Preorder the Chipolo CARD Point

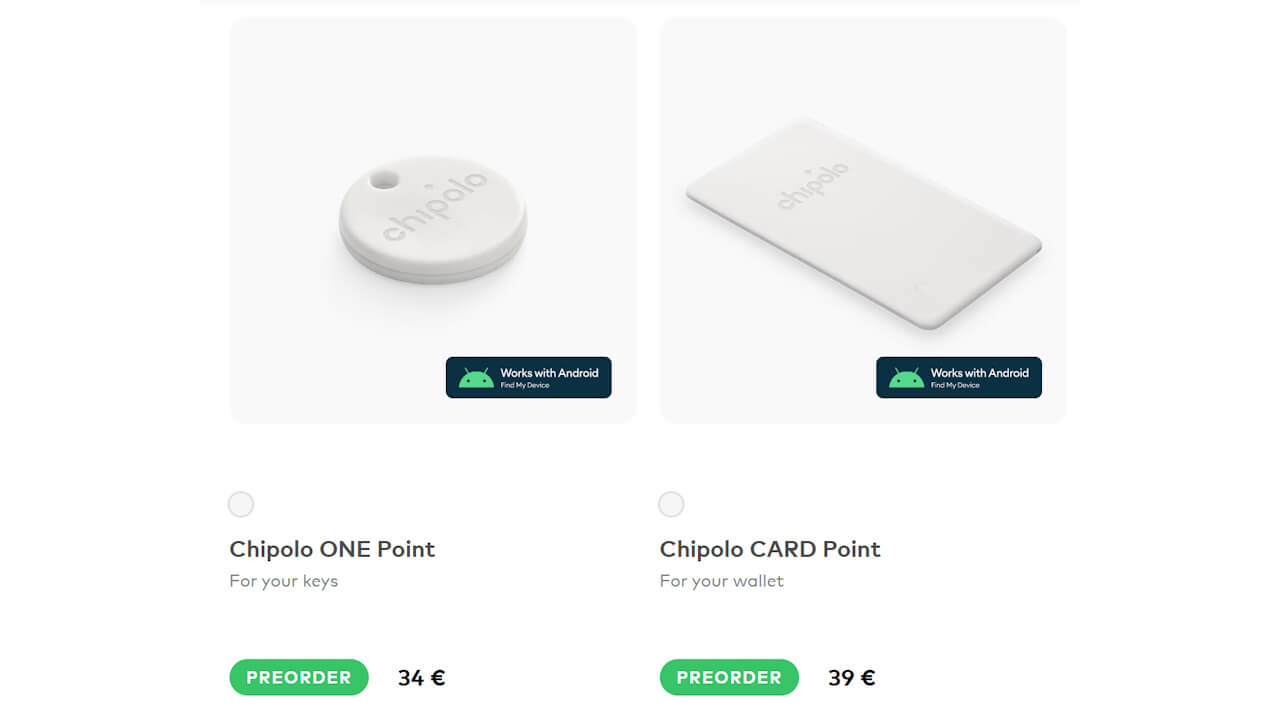(x=728, y=677)
